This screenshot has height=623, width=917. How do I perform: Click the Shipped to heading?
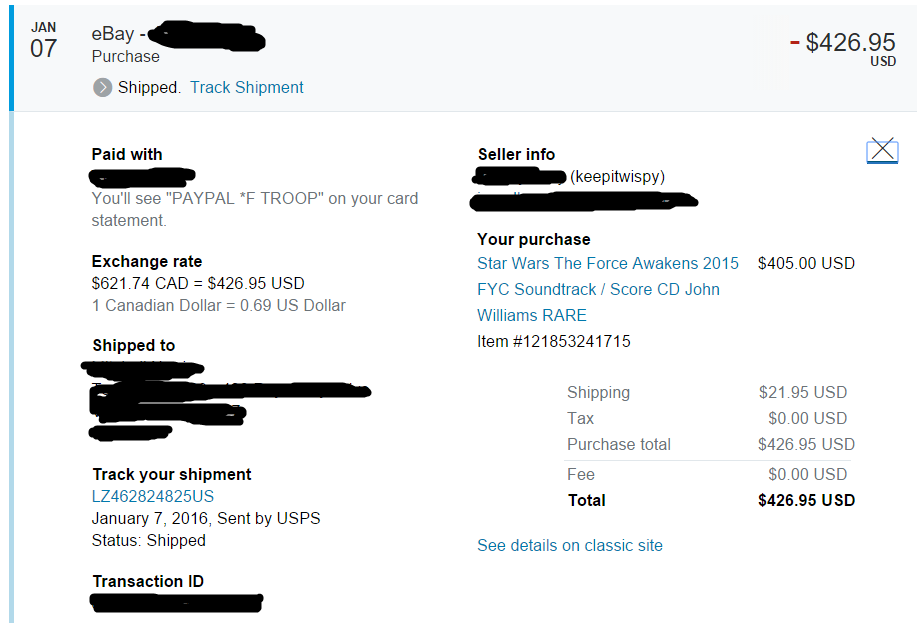click(134, 345)
